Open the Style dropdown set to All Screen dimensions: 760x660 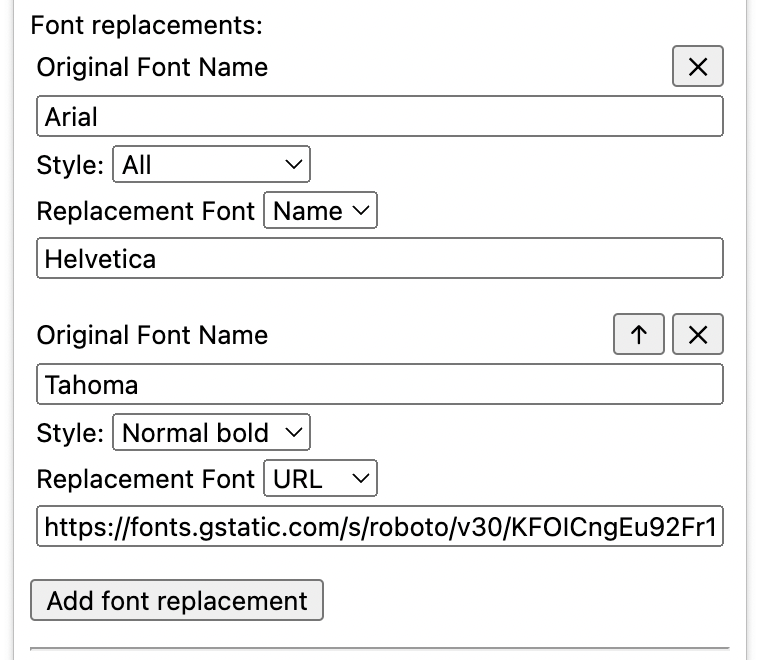212,165
